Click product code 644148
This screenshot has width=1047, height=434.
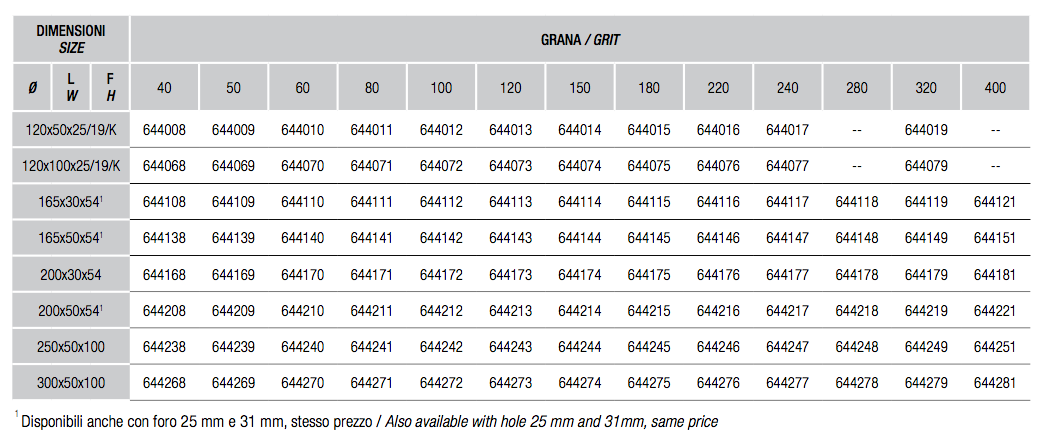click(857, 238)
